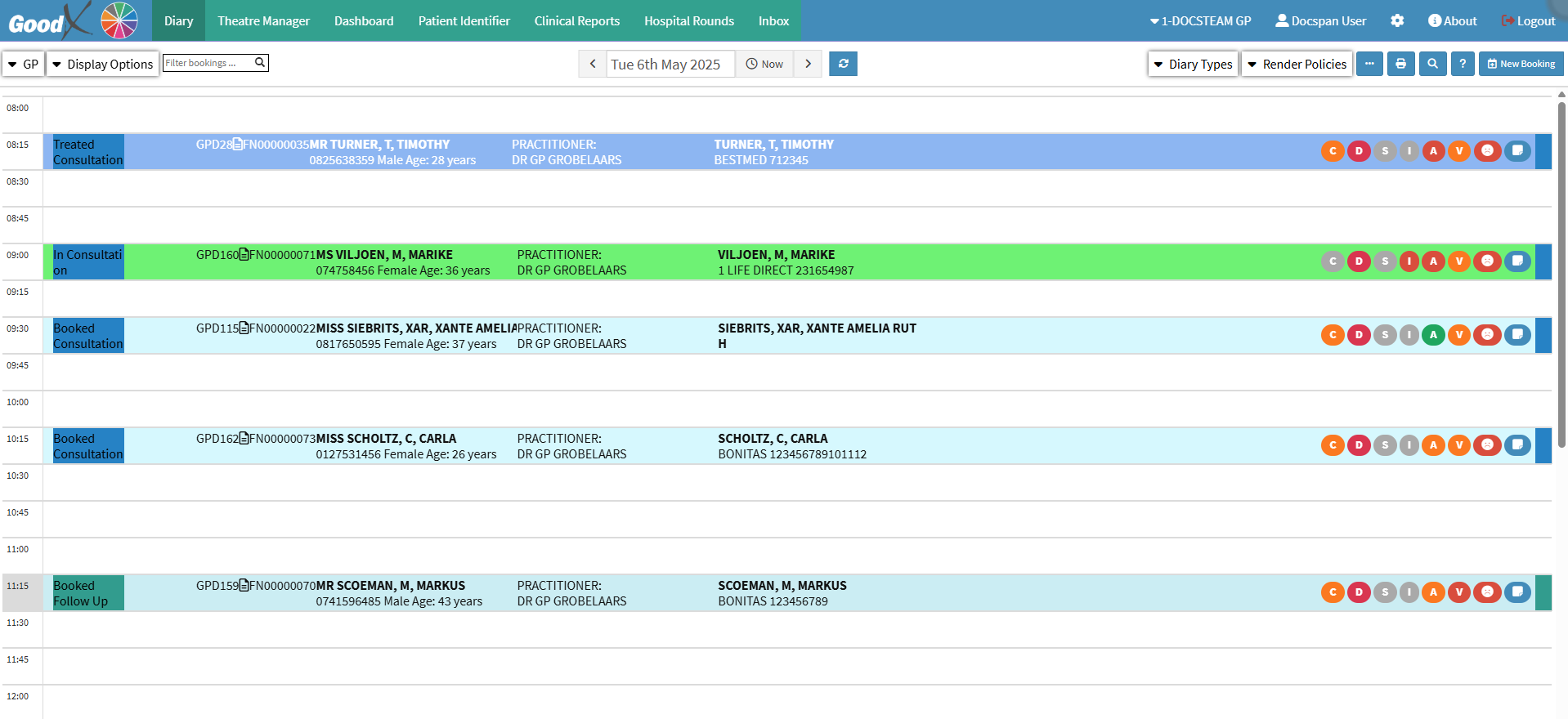Viewport: 1568px width, 719px height.
Task: Click the V icon on Scoeman's booking
Action: coord(1459,592)
